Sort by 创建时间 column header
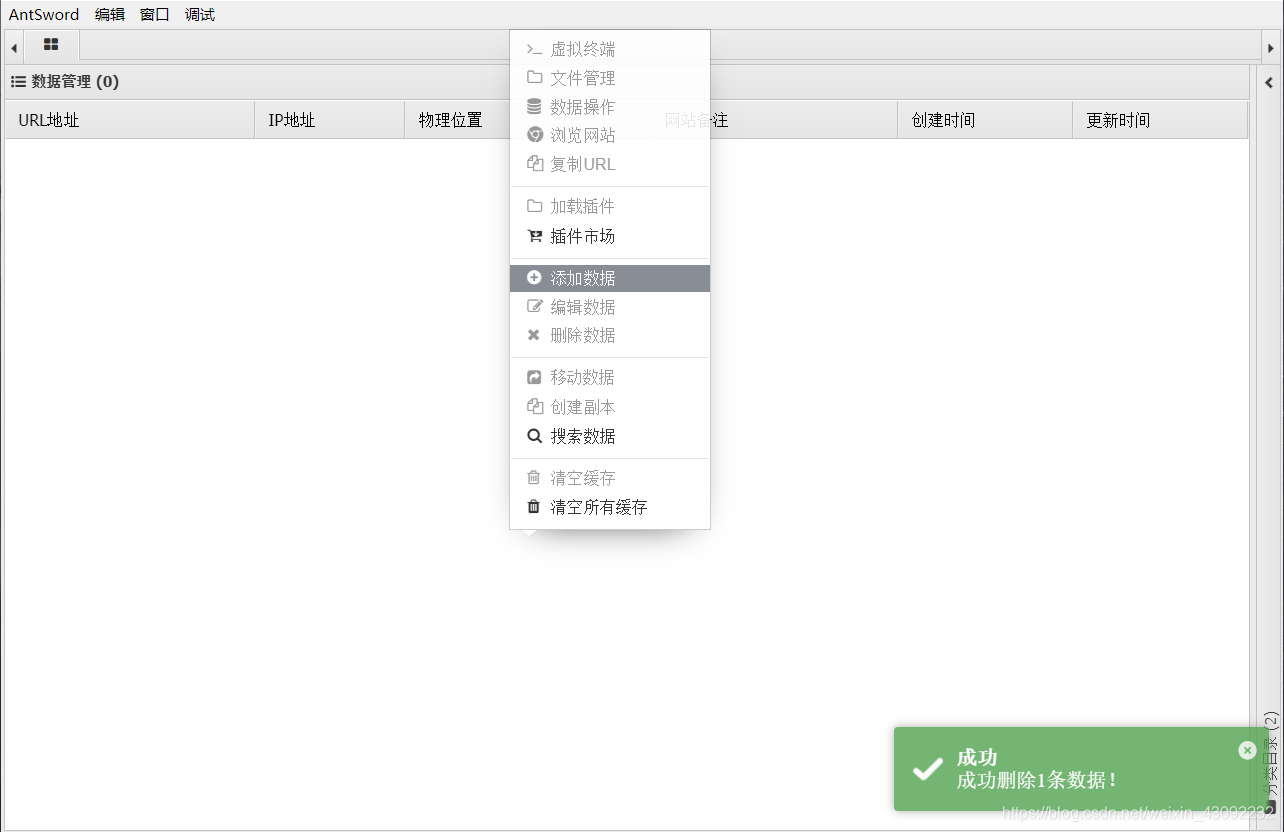 985,120
